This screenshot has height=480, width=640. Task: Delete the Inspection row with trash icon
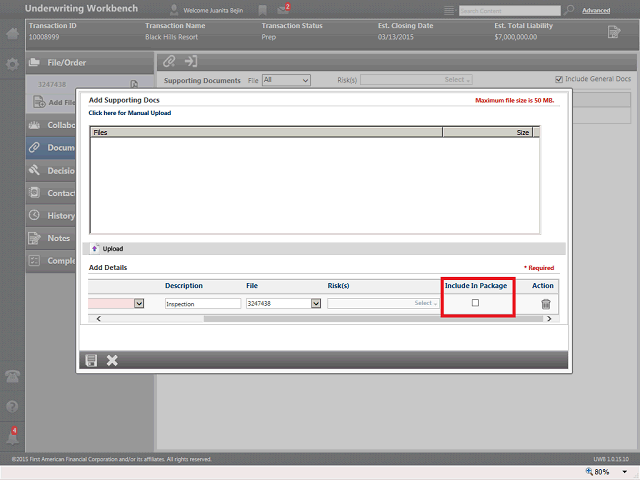point(546,304)
